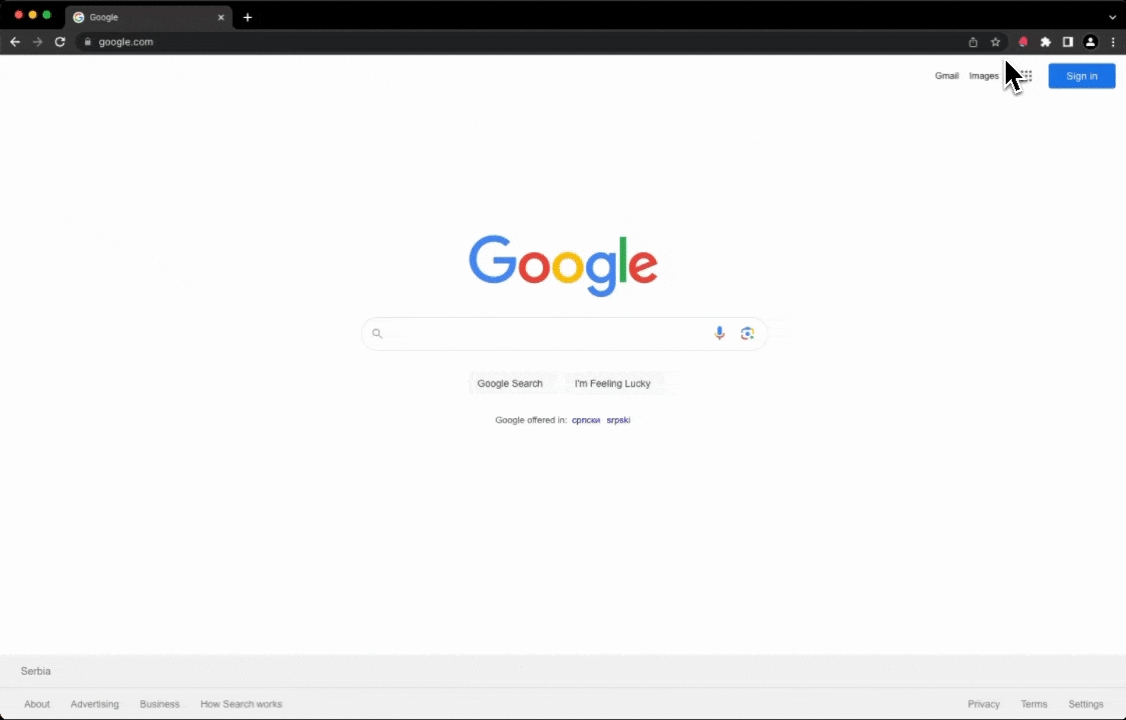Bookmark this page with the star icon
This screenshot has width=1126, height=720.
tap(995, 42)
